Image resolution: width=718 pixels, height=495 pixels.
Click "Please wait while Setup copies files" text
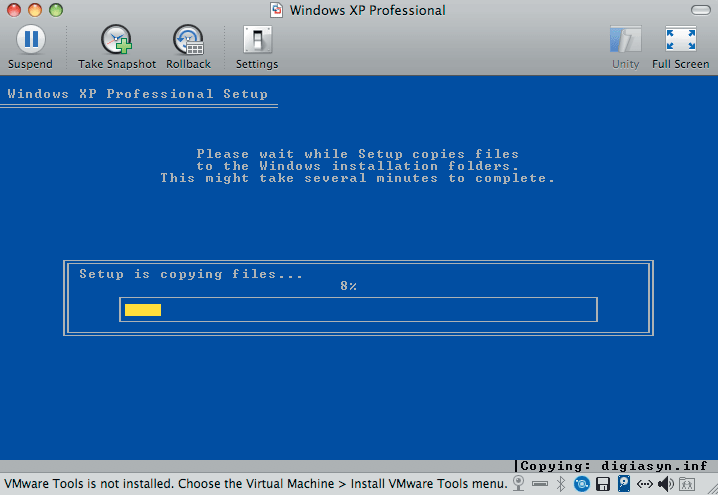[x=358, y=154]
